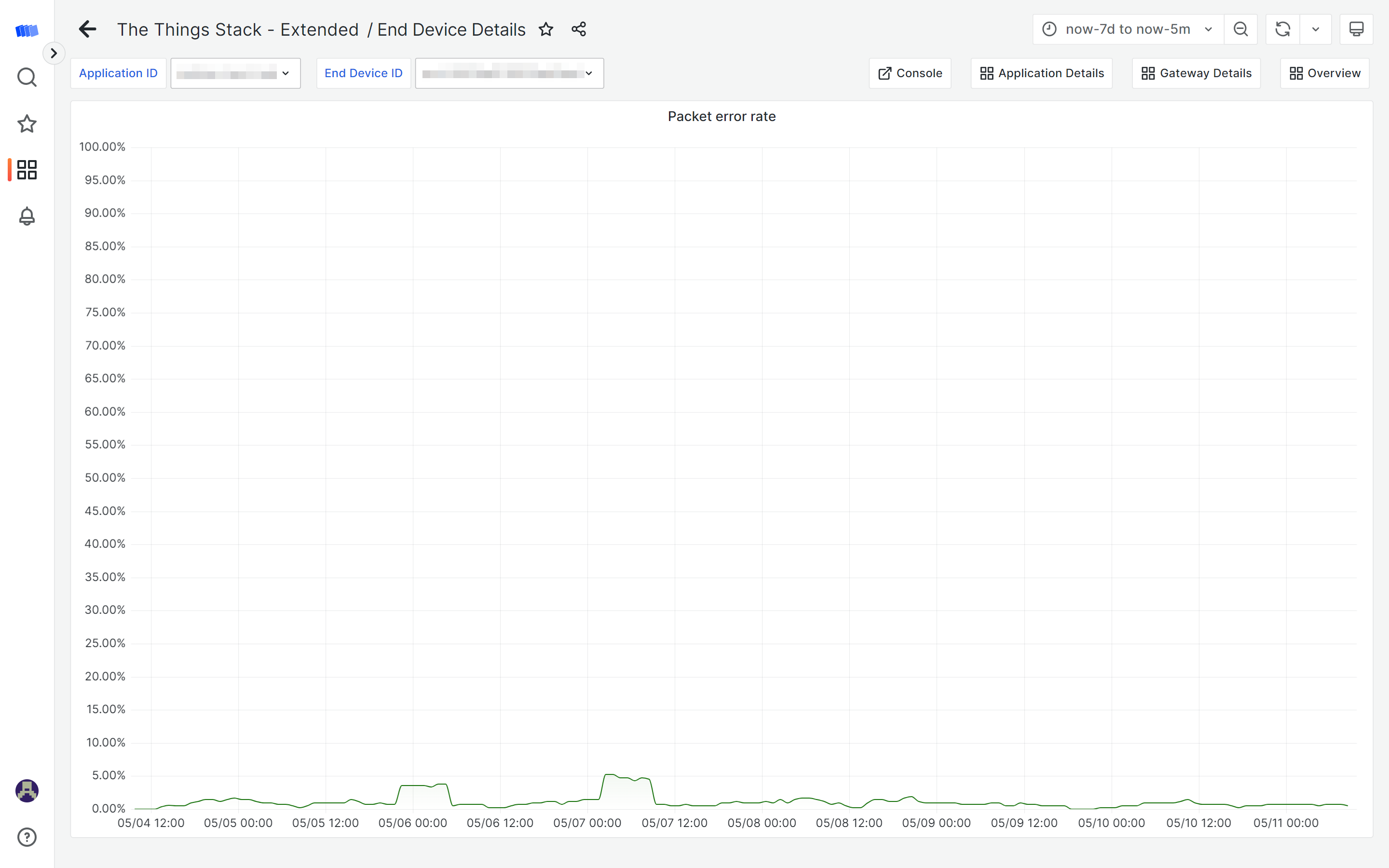Go back using the left arrow
The image size is (1389, 868).
pos(87,29)
